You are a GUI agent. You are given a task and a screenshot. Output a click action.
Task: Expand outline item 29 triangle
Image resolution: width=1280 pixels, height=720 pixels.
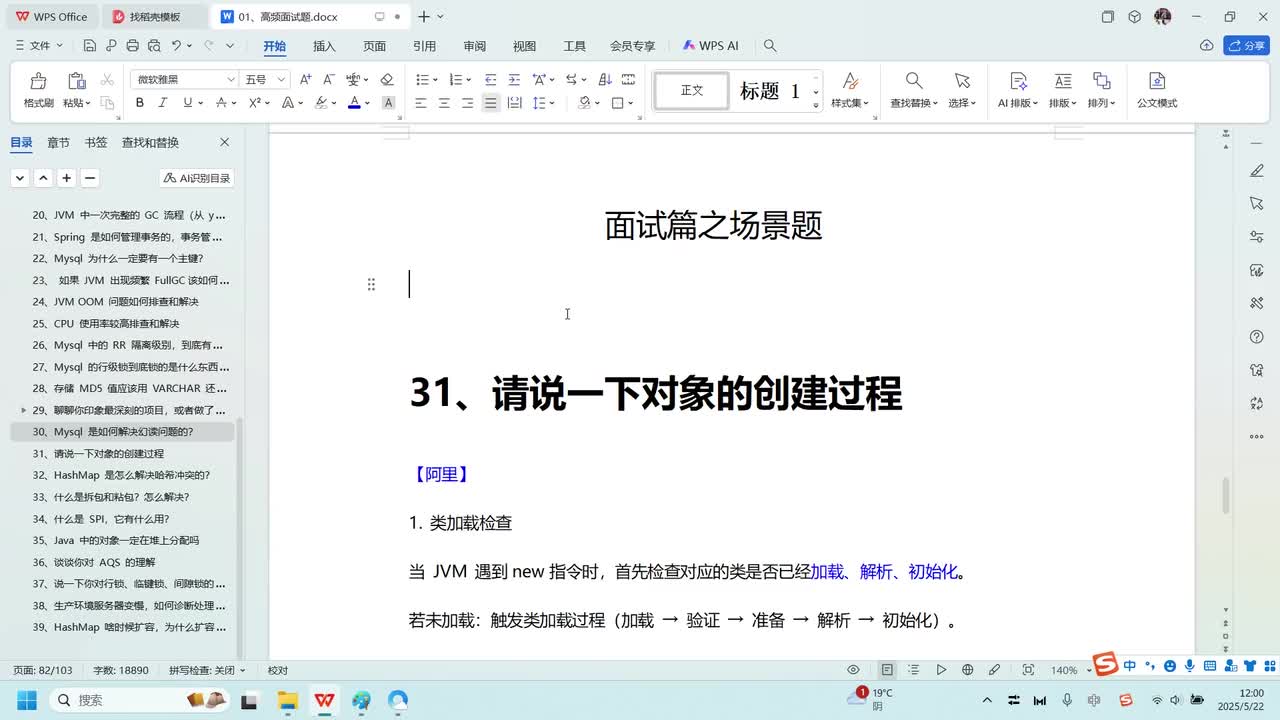24,410
